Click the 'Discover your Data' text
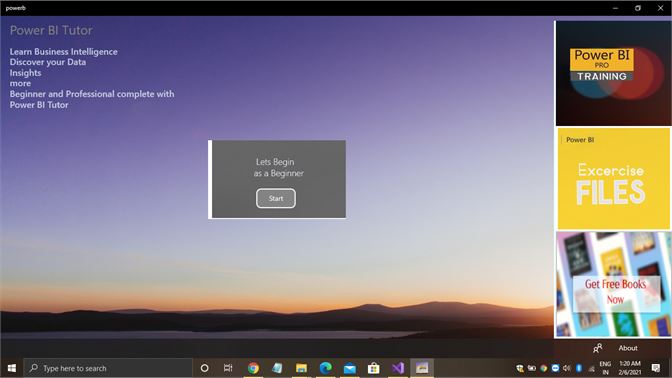Viewport: 672px width, 378px height. [48, 62]
